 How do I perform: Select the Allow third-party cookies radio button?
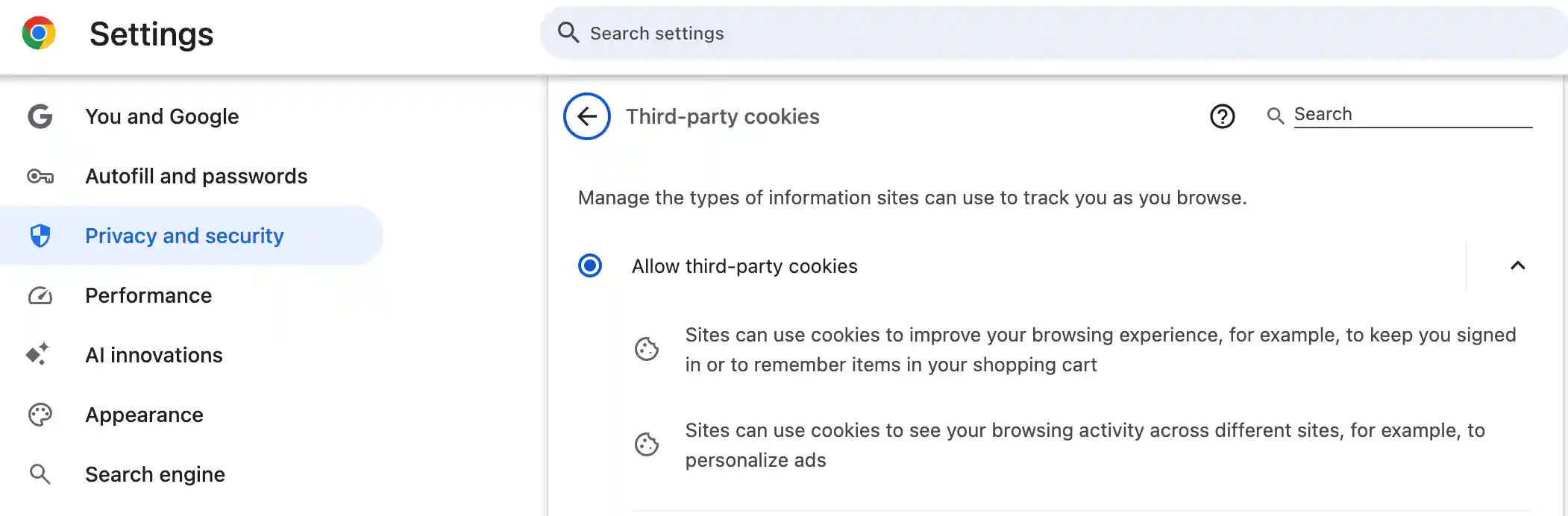click(x=590, y=265)
